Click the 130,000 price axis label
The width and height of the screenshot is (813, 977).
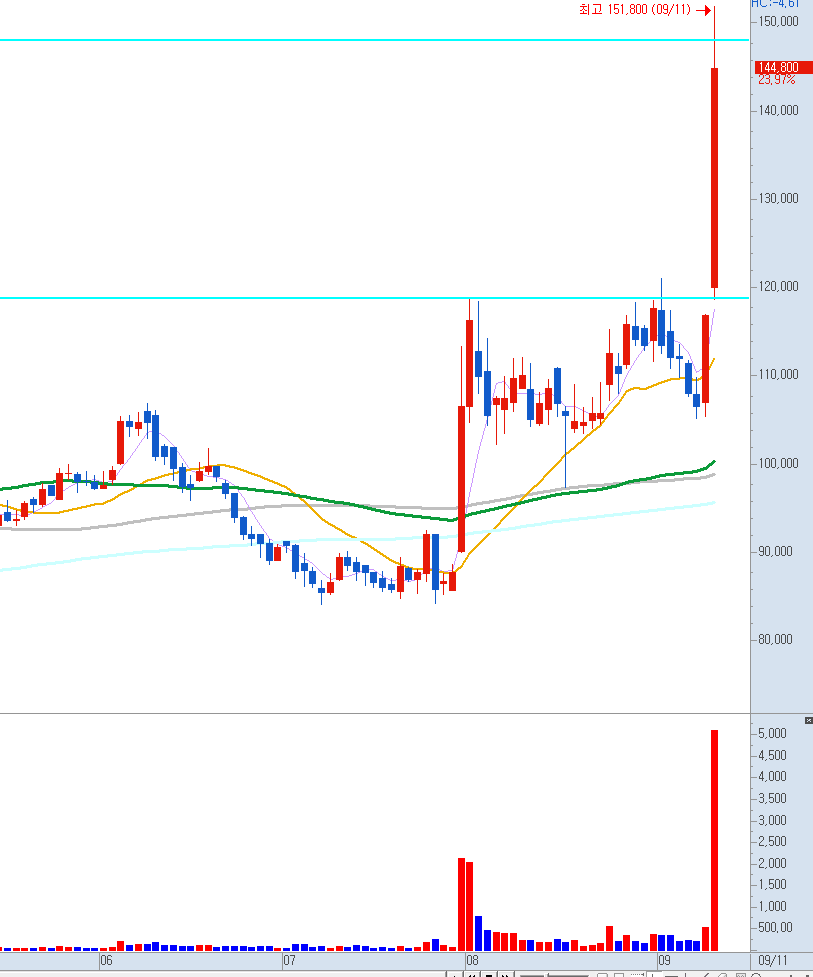point(778,198)
